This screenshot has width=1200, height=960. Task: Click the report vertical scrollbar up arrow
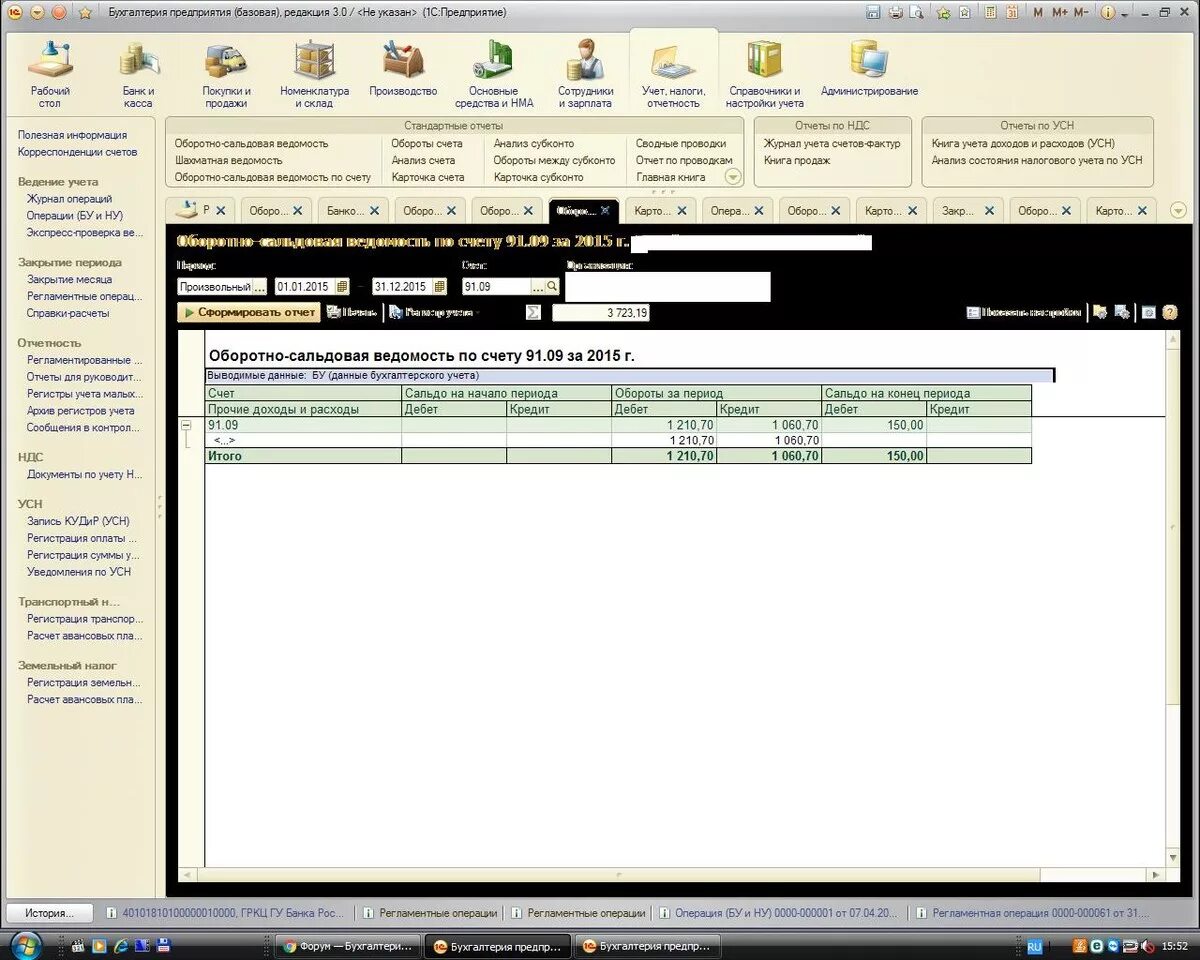[1173, 341]
